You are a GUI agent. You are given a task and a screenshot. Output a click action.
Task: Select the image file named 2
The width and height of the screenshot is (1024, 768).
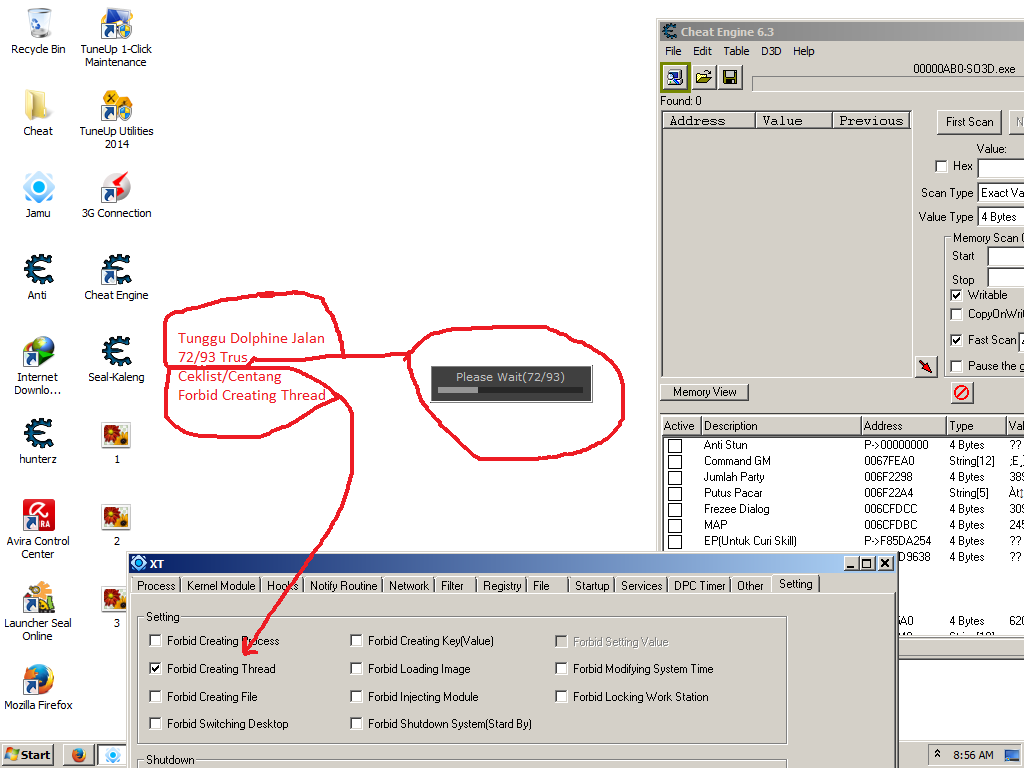pyautogui.click(x=116, y=524)
